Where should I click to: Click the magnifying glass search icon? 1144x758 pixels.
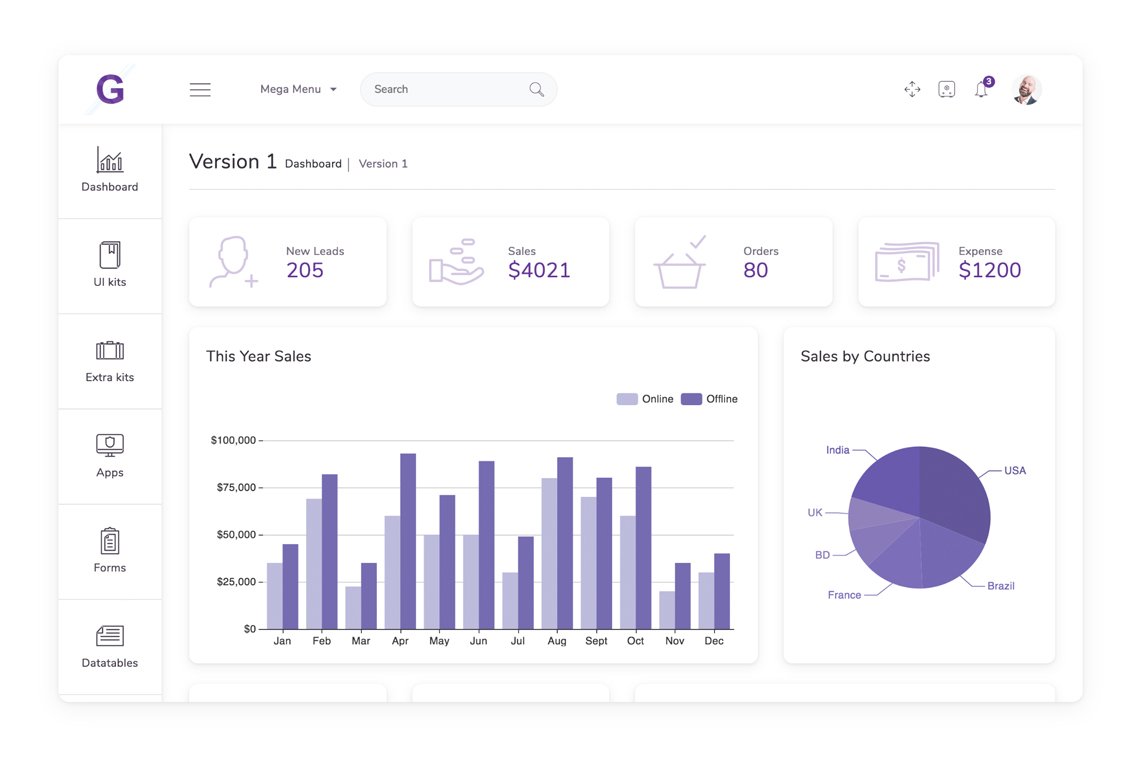click(536, 89)
